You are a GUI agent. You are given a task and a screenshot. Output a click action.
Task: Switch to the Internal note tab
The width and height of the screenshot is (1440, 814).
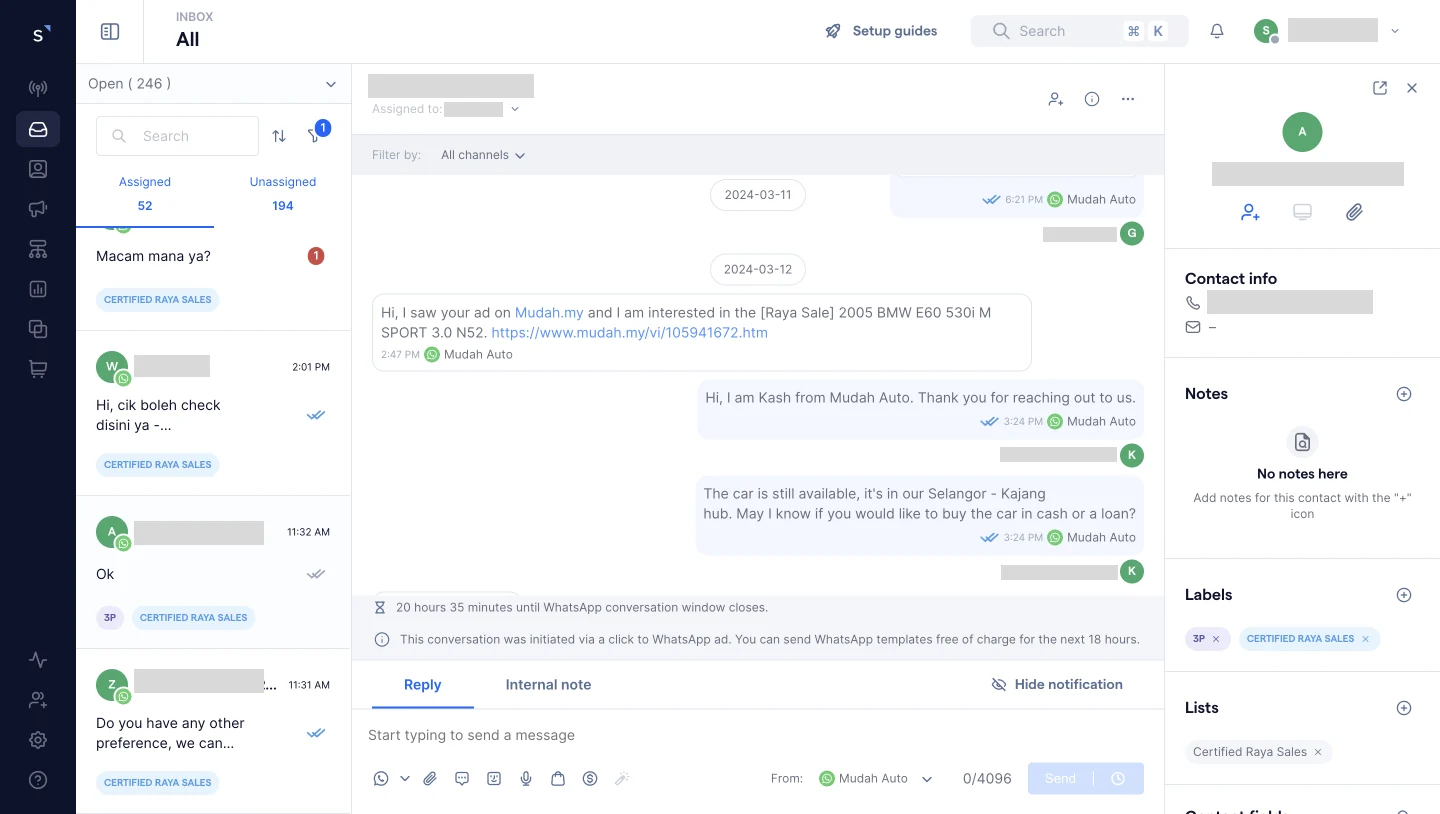pos(548,685)
